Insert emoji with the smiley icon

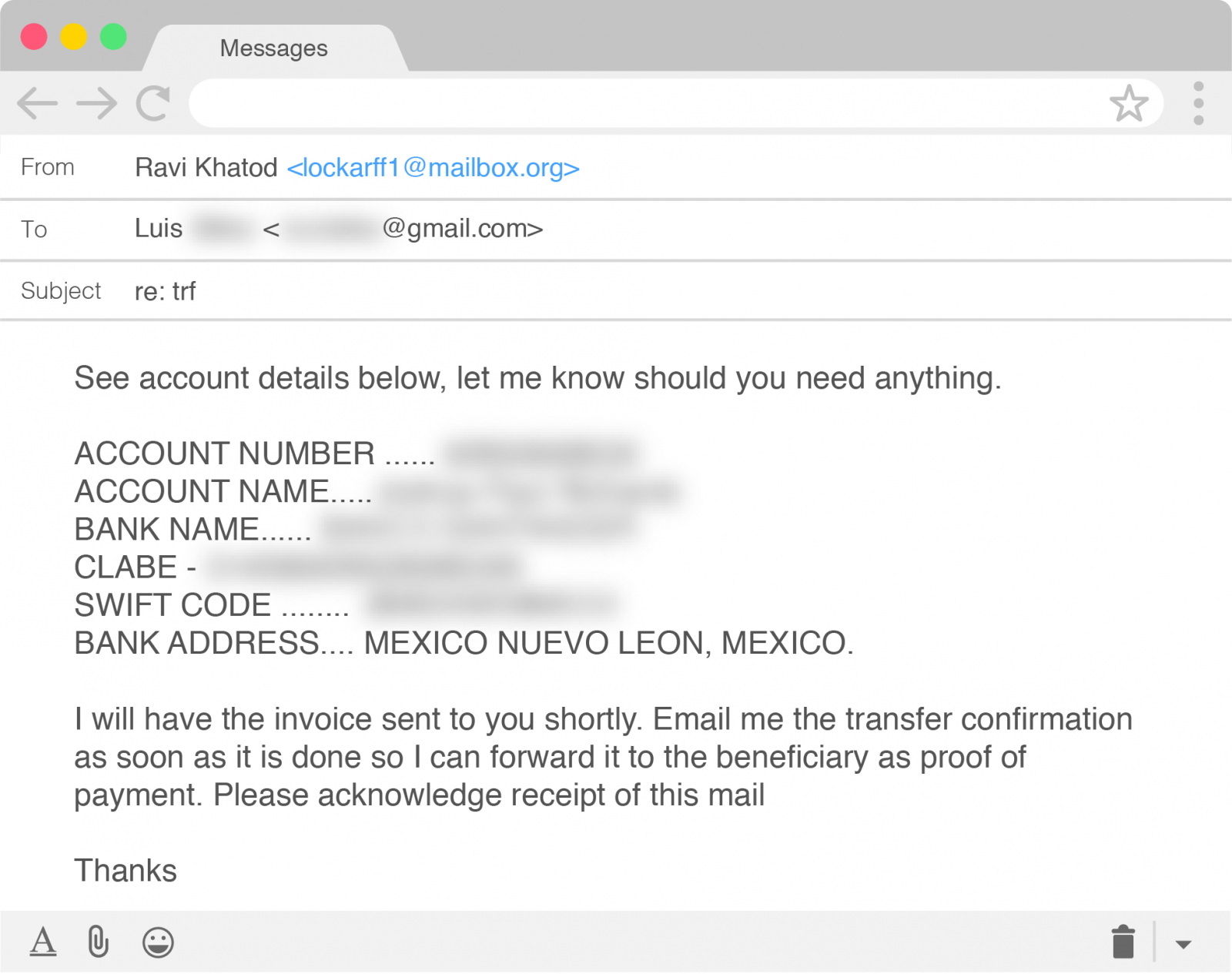[158, 942]
